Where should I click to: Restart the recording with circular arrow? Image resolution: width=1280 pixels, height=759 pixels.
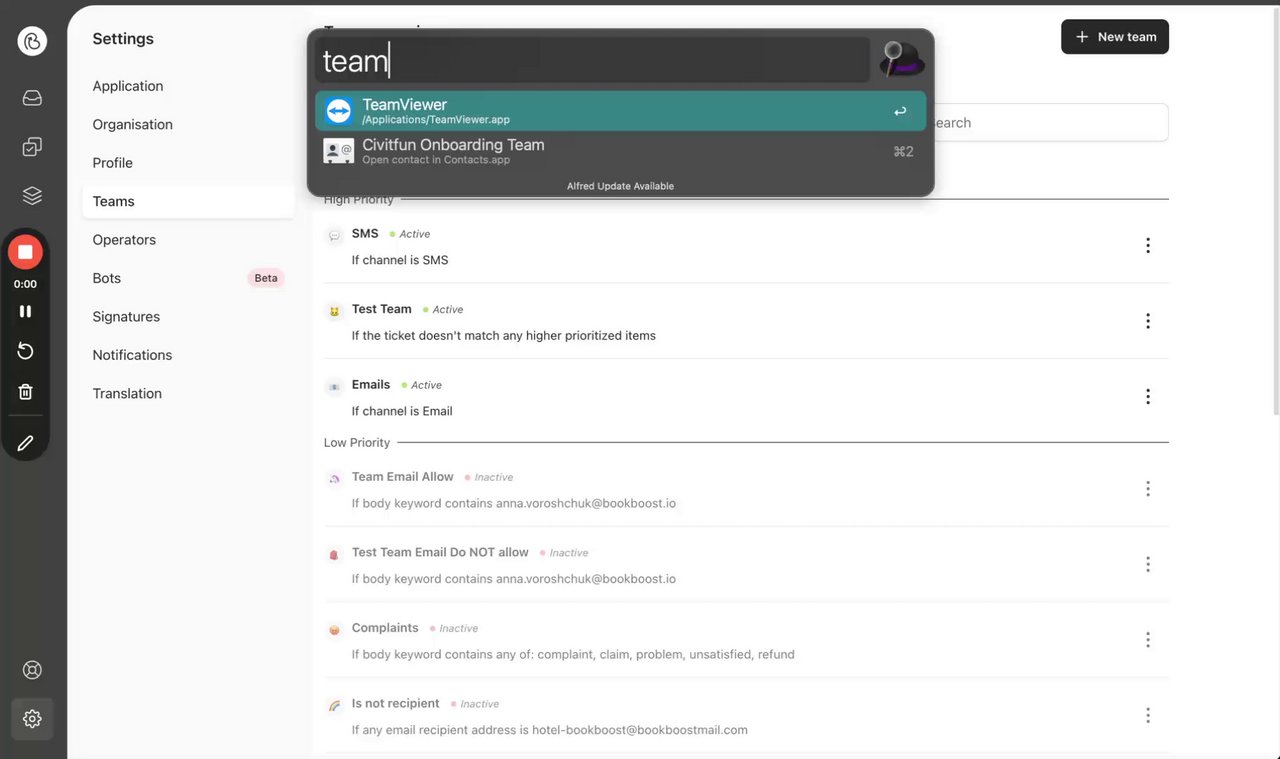coord(25,351)
